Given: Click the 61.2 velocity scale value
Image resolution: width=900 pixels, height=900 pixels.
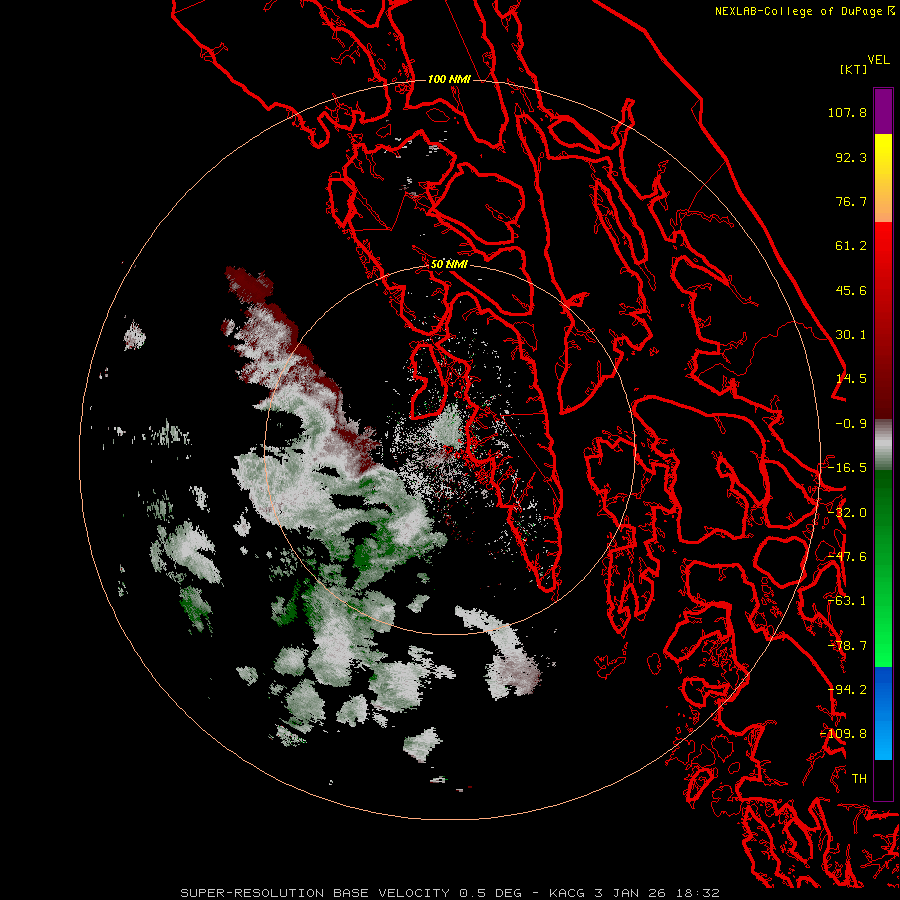Looking at the screenshot, I should pyautogui.click(x=851, y=246).
